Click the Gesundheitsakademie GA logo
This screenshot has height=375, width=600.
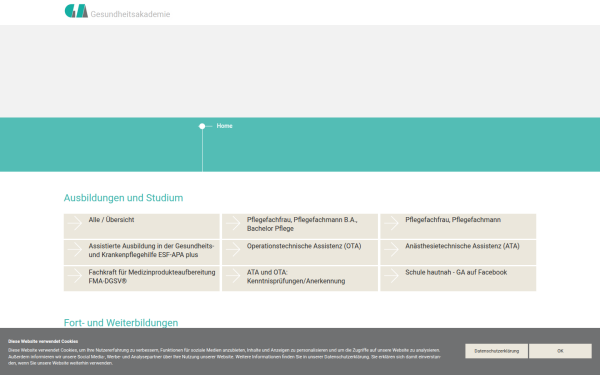coord(76,11)
